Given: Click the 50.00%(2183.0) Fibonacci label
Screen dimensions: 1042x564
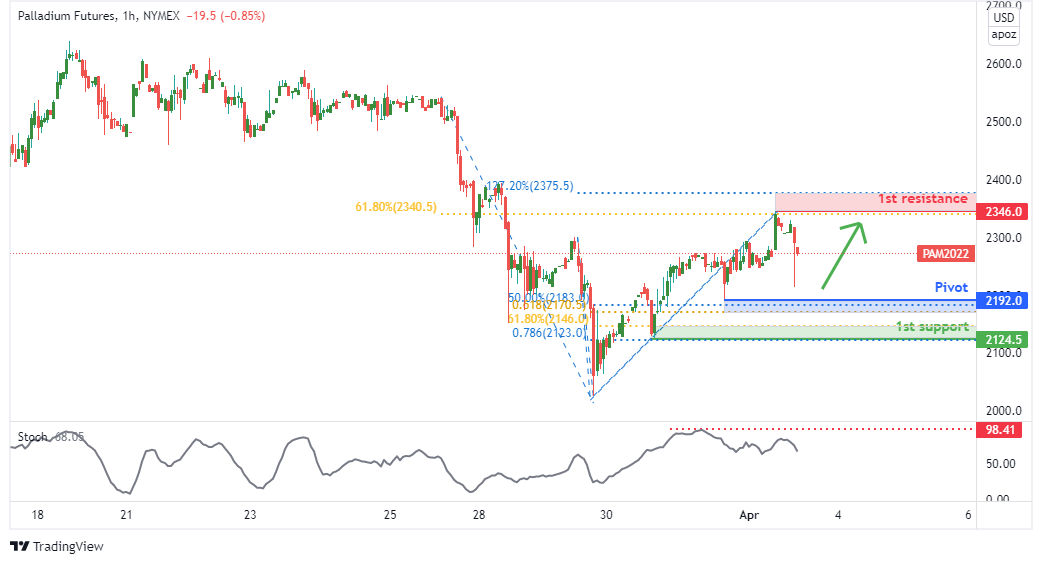Looking at the screenshot, I should [548, 298].
